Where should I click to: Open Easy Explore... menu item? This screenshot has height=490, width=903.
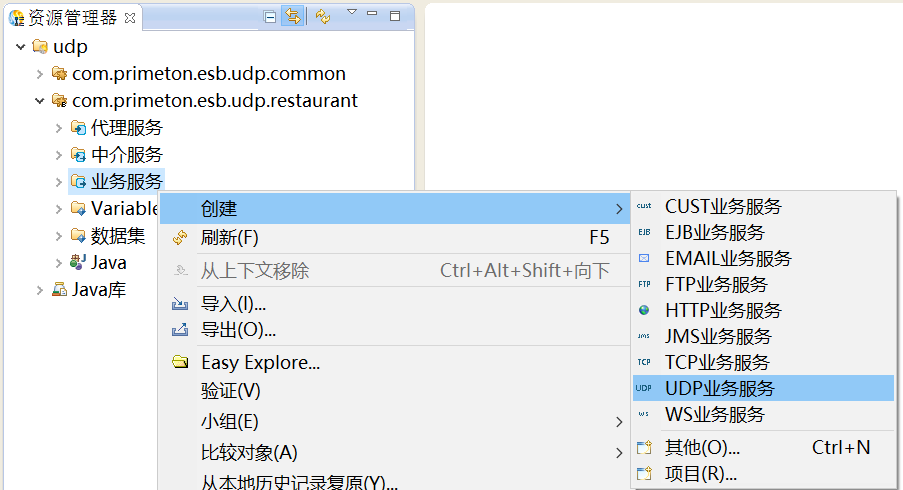click(260, 362)
